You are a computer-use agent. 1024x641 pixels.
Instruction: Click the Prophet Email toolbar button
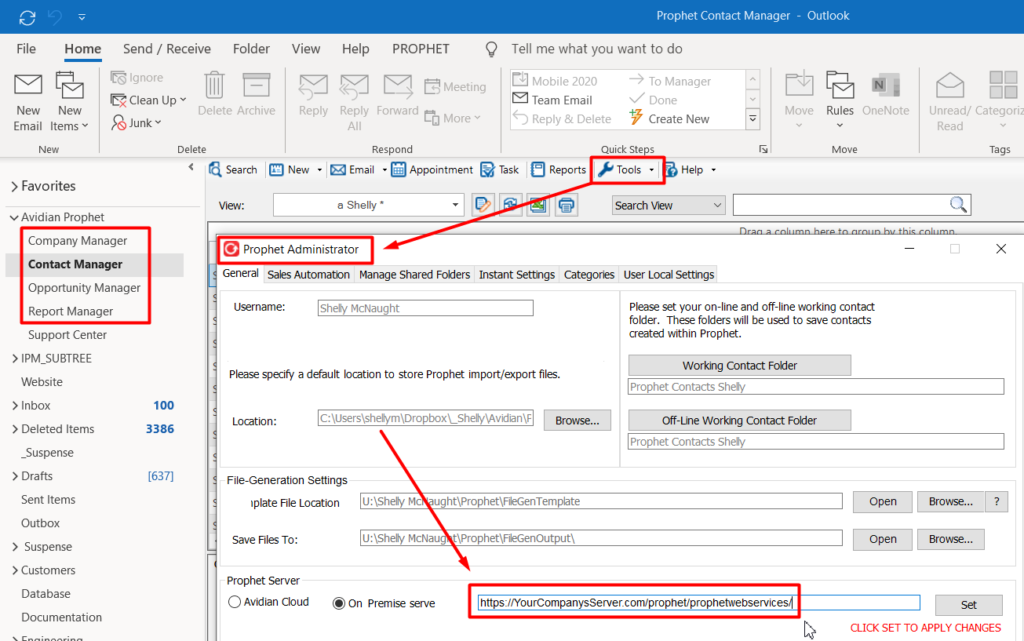(x=353, y=170)
